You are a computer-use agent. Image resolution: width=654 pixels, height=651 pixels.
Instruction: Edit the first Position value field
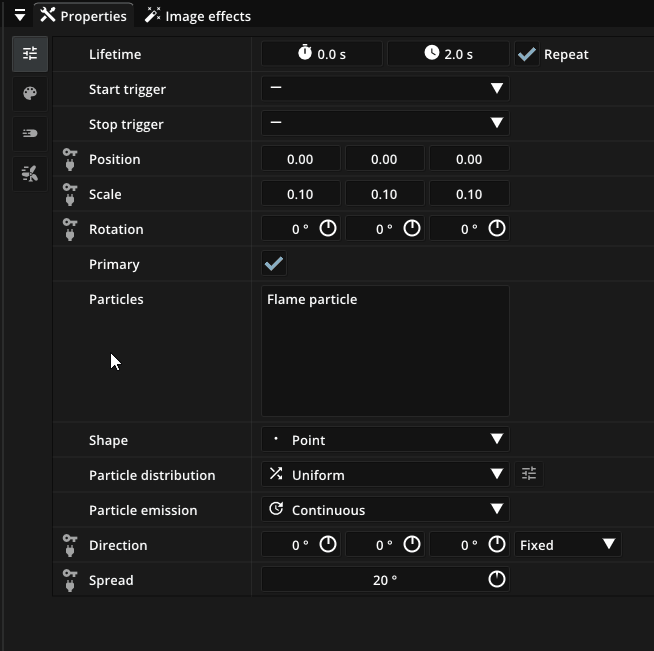(300, 159)
